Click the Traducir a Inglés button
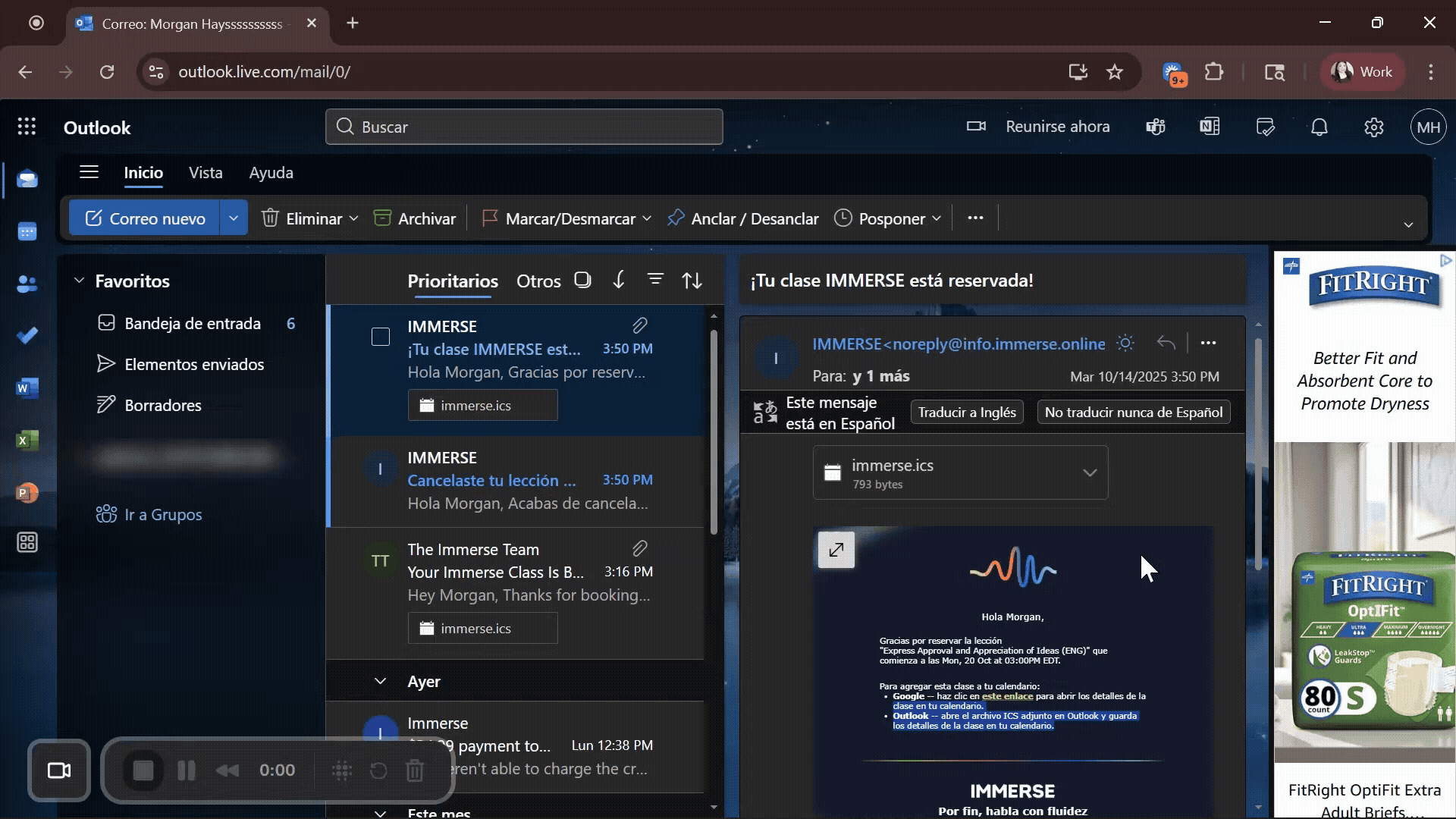This screenshot has height=819, width=1456. [x=966, y=413]
